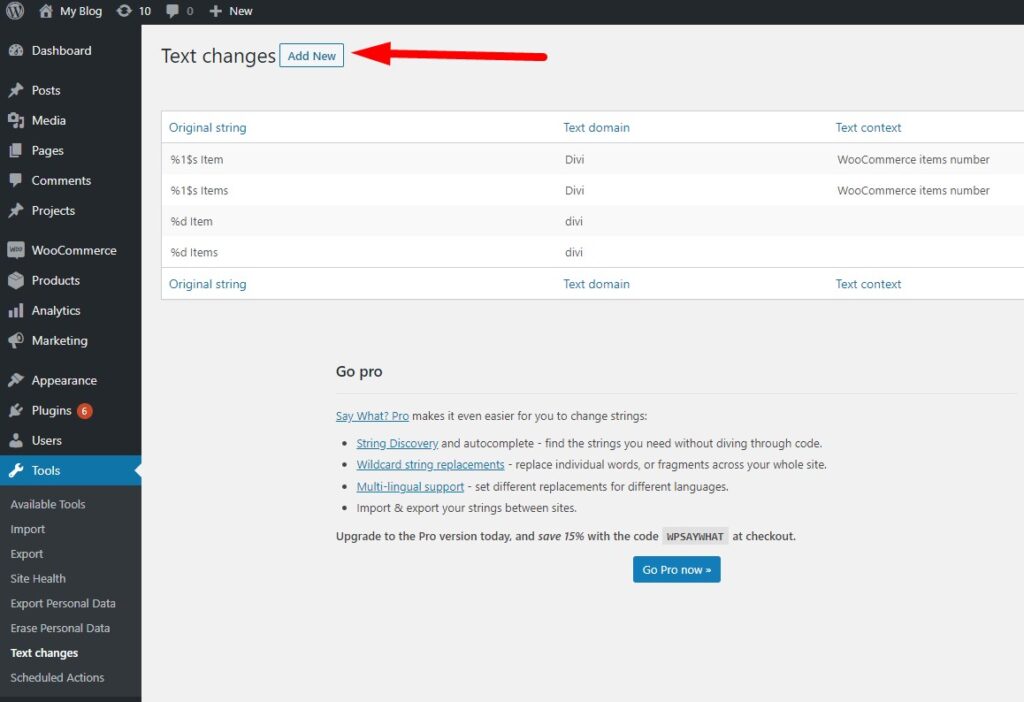The image size is (1024, 702).
Task: Click the Go Pro now button
Action: (677, 569)
